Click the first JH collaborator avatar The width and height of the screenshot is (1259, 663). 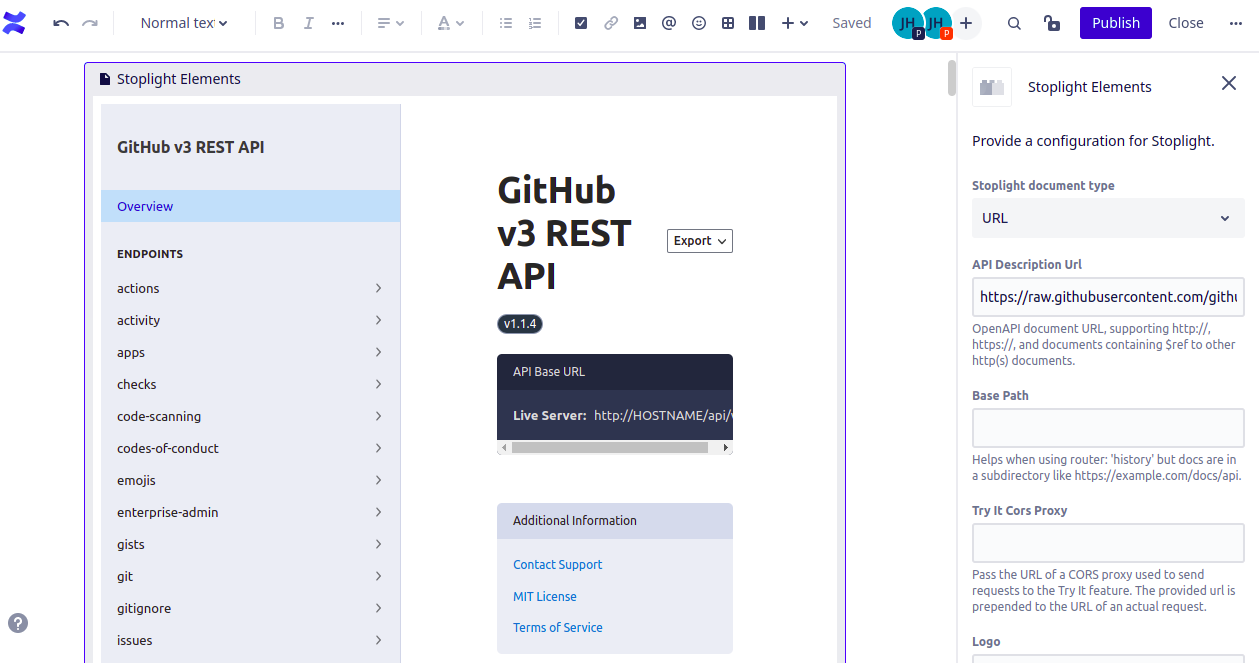(908, 23)
